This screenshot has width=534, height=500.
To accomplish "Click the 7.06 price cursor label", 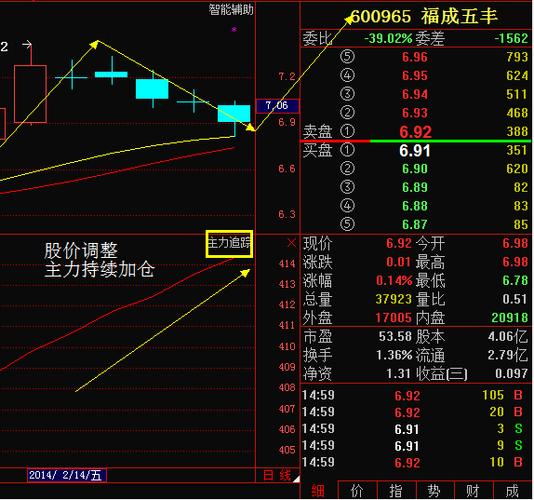I will pos(277,106).
